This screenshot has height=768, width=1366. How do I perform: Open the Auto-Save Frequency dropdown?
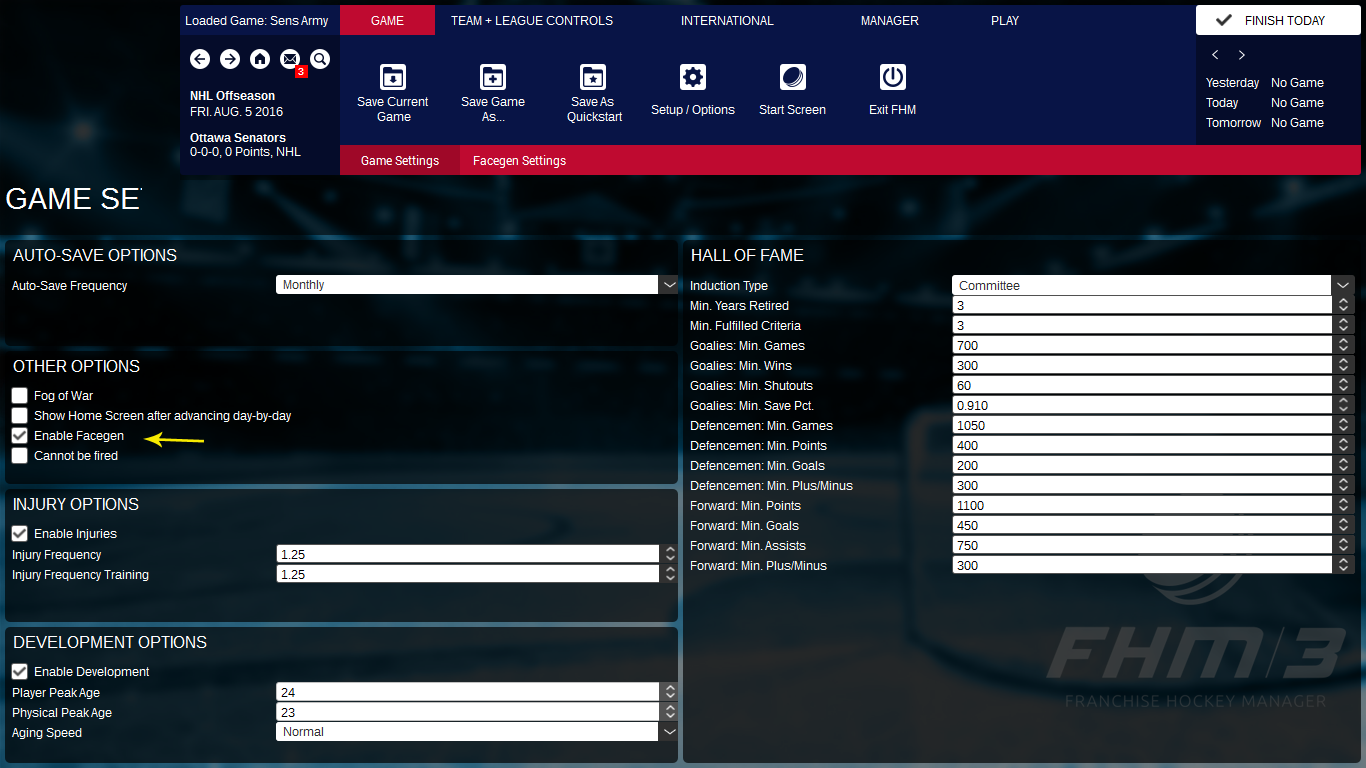[x=477, y=285]
